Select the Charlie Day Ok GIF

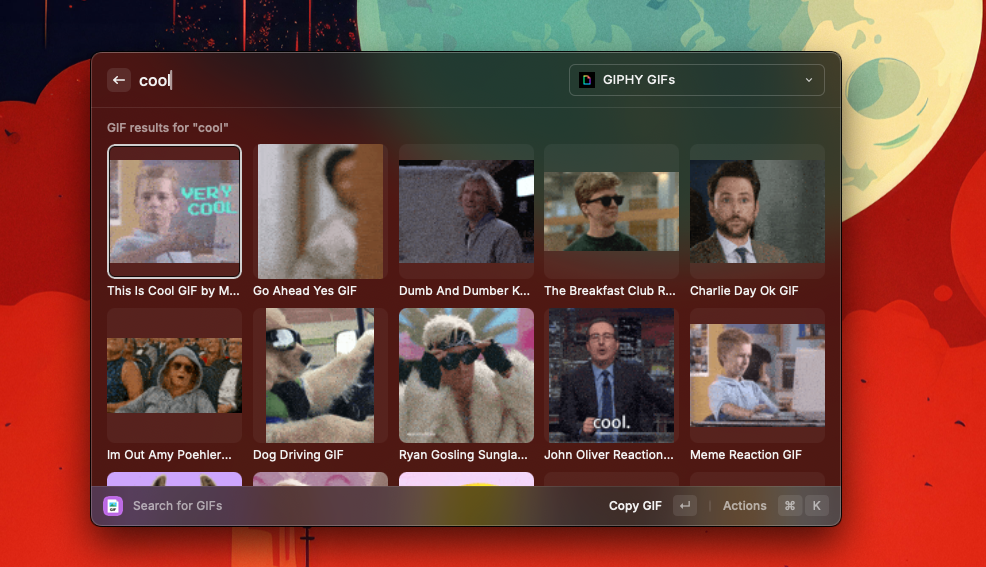757,211
